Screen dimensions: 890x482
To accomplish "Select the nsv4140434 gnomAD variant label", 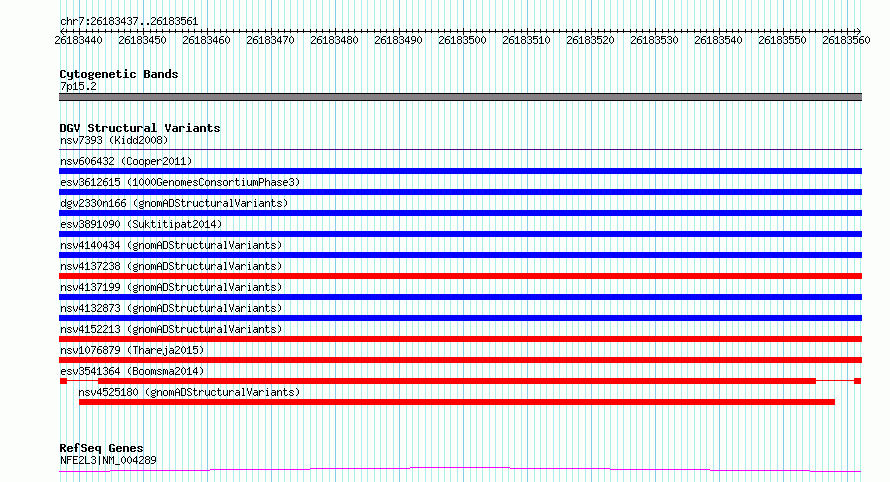I will [171, 245].
